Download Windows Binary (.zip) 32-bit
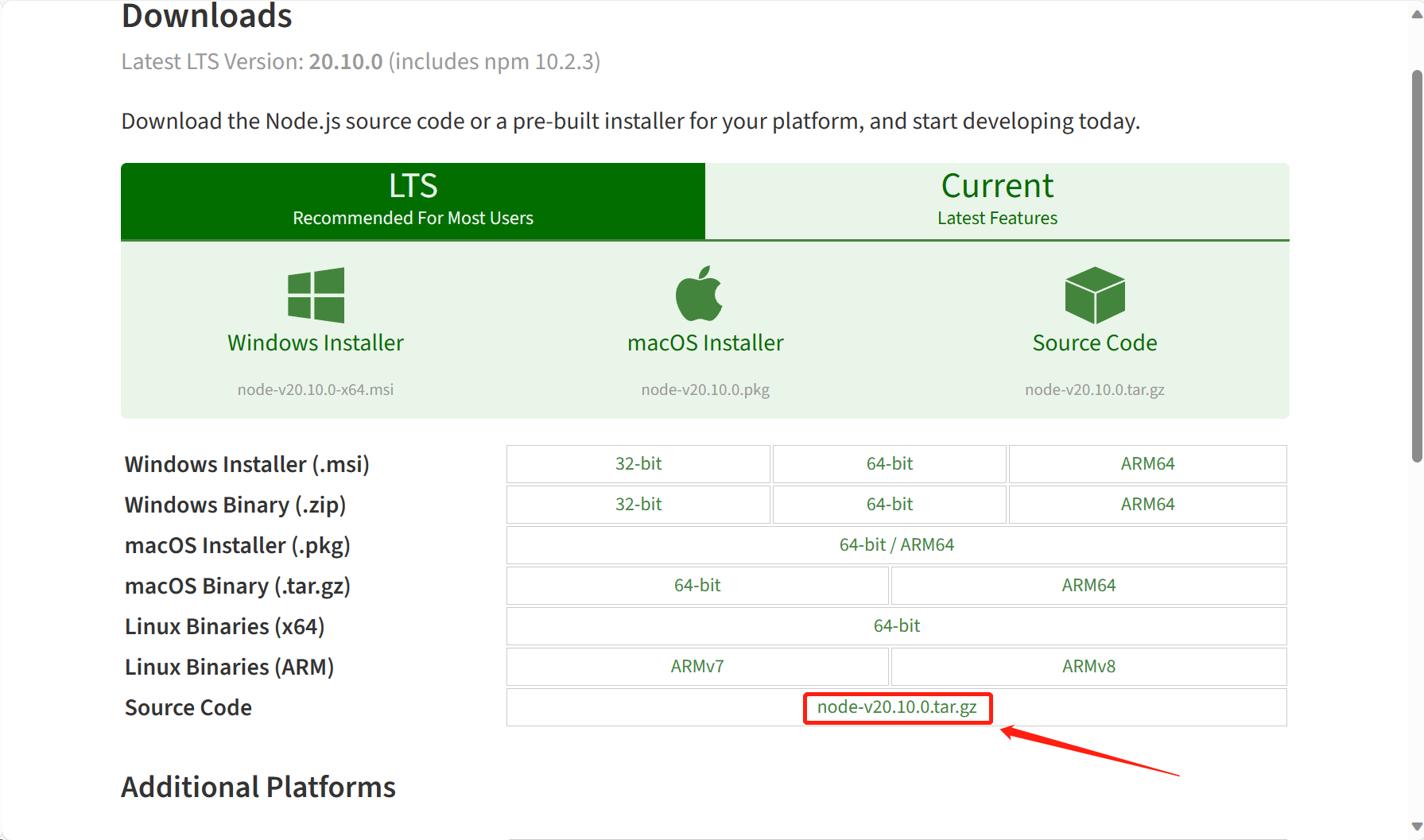 point(638,505)
